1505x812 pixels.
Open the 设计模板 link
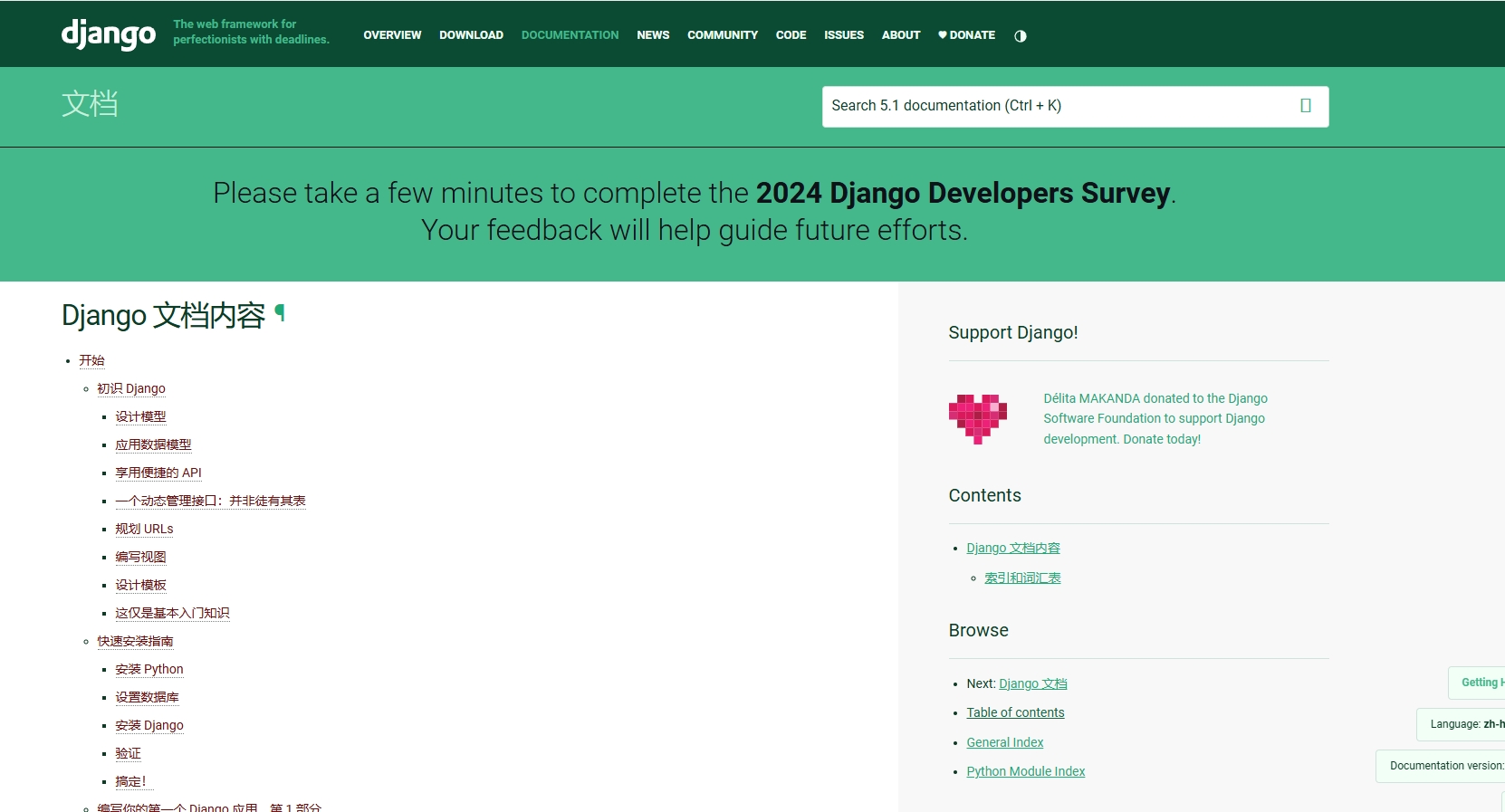(x=140, y=585)
